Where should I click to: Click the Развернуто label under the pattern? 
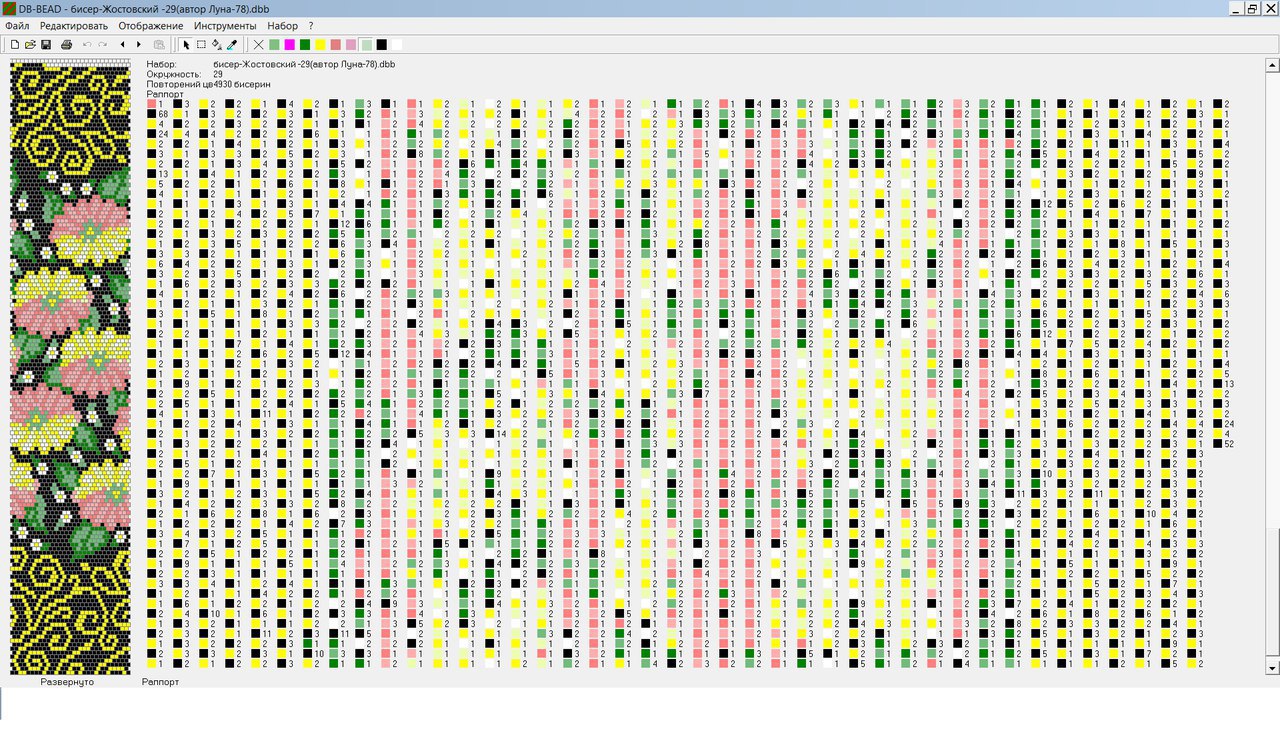(x=67, y=682)
